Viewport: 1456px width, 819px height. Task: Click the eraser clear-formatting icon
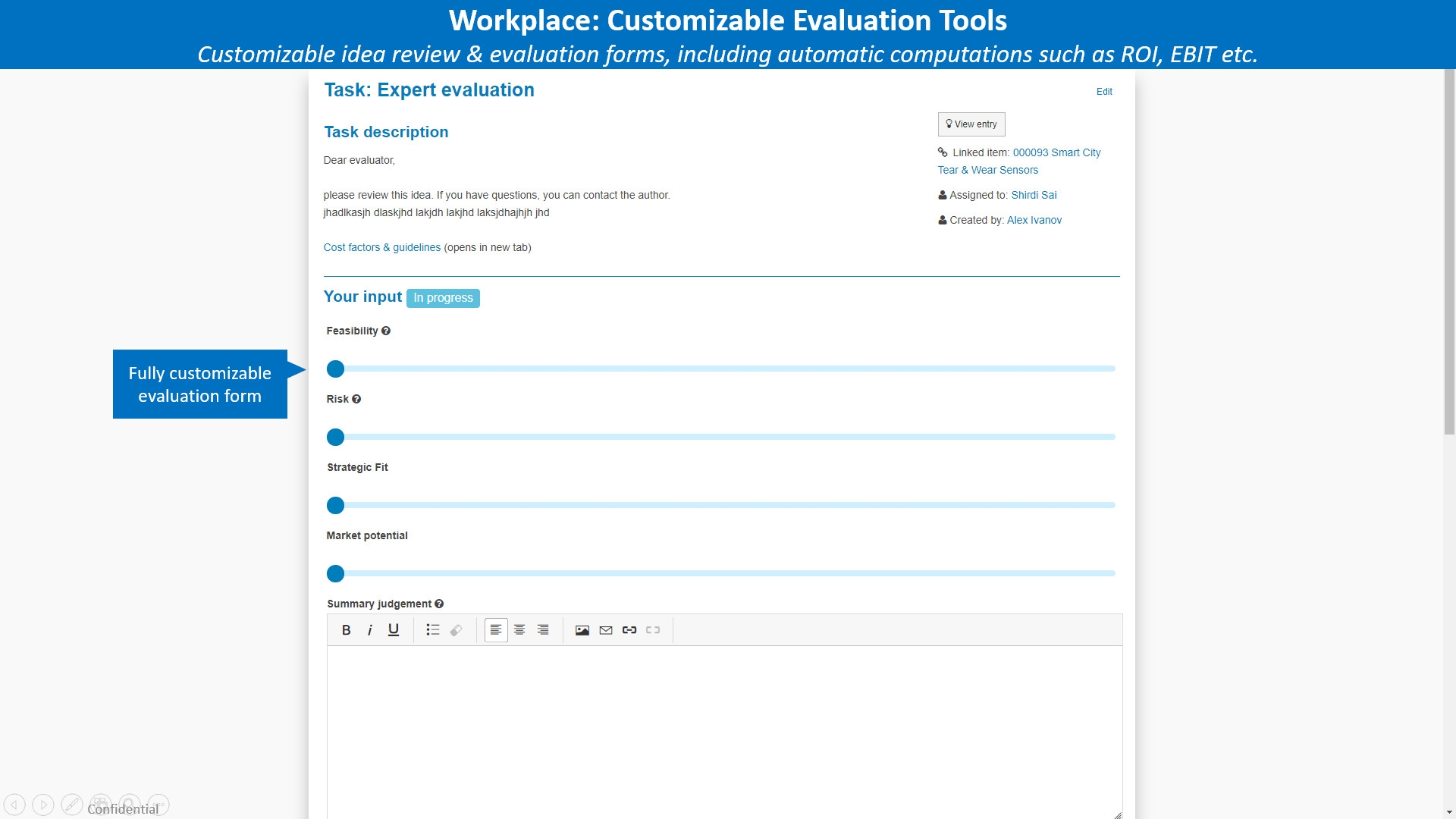pos(456,630)
